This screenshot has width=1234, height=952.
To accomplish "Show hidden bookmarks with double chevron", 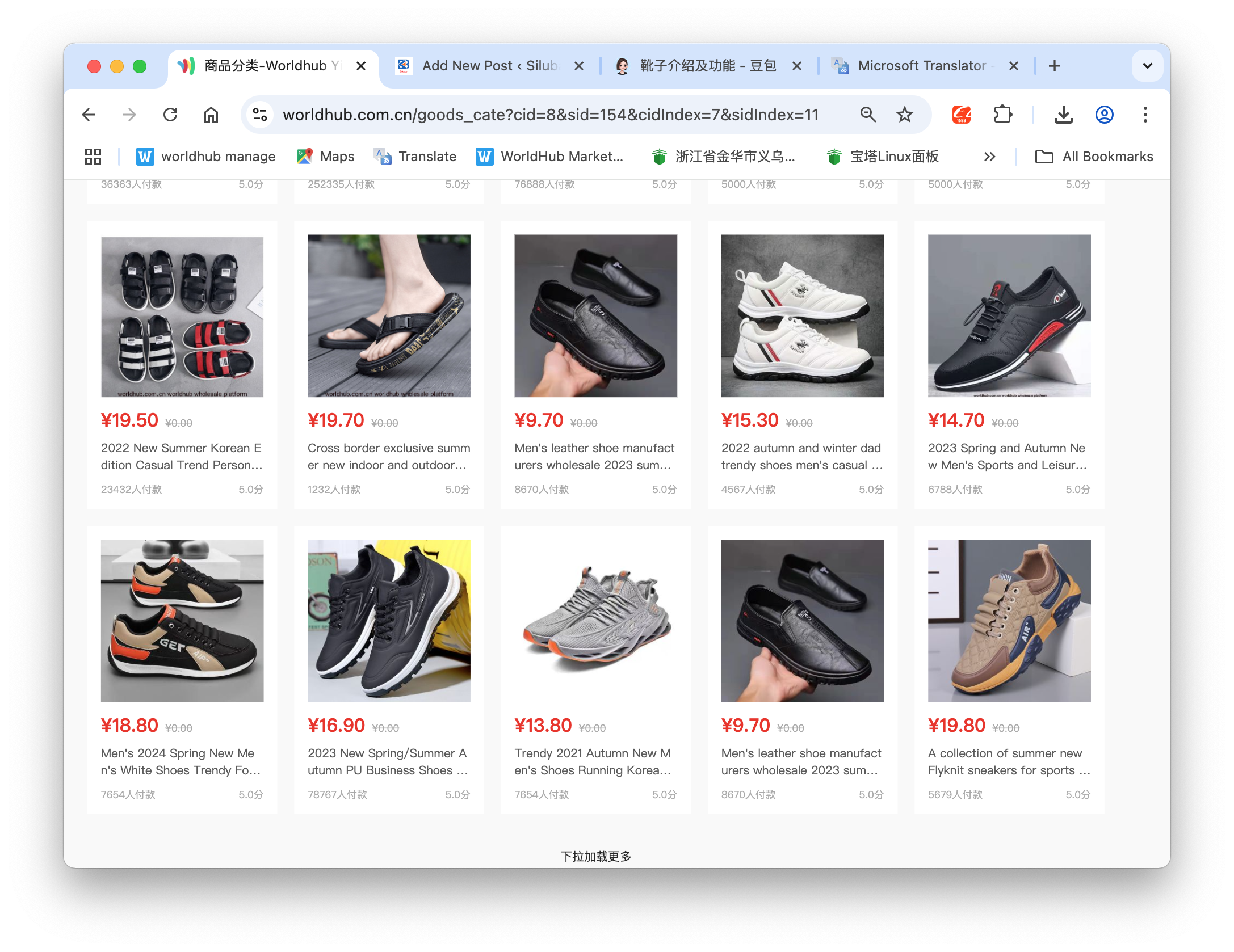I will (x=989, y=157).
